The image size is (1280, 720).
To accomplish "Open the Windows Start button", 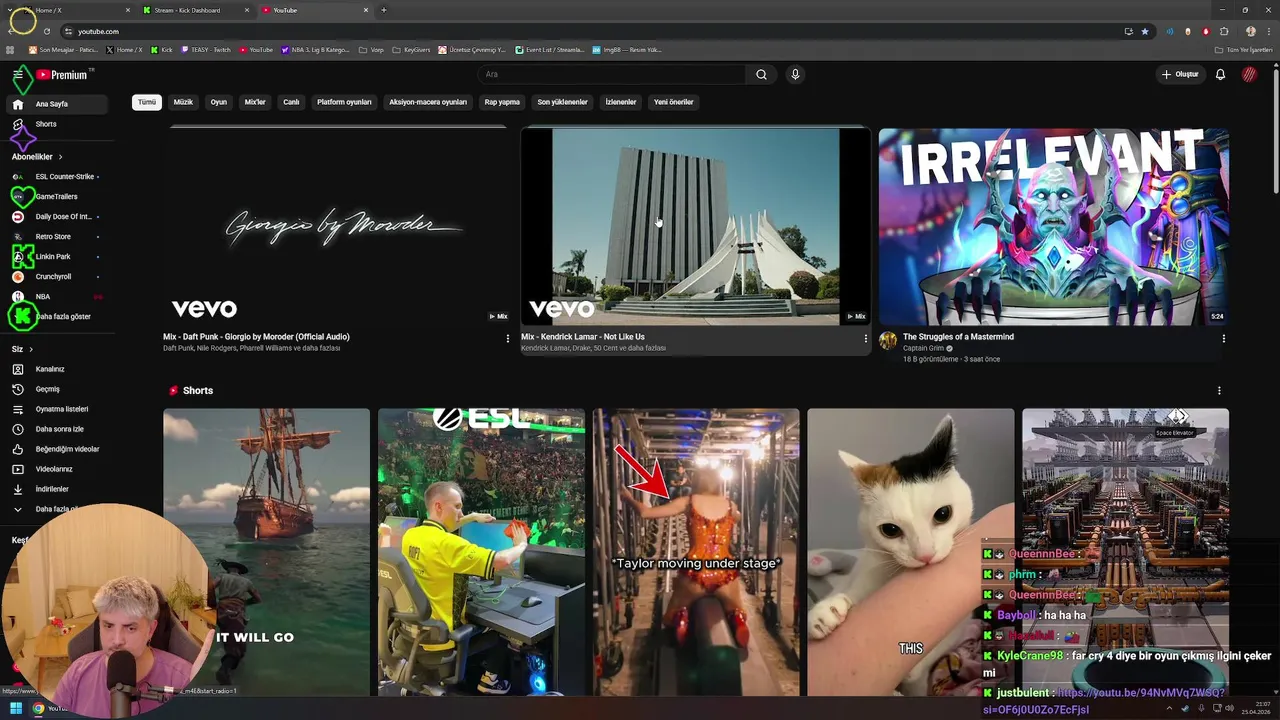I will pyautogui.click(x=16, y=709).
